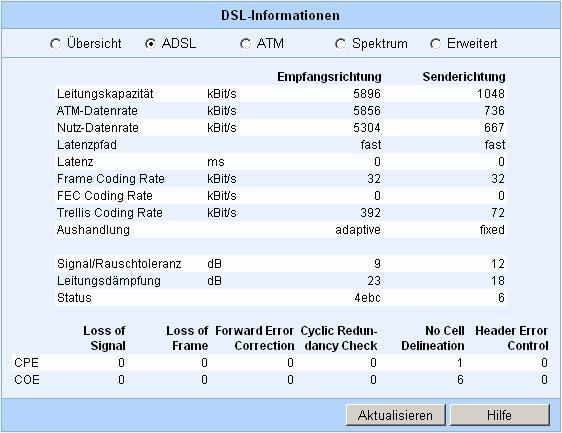Click the Leitungskapazität row label

tap(105, 94)
